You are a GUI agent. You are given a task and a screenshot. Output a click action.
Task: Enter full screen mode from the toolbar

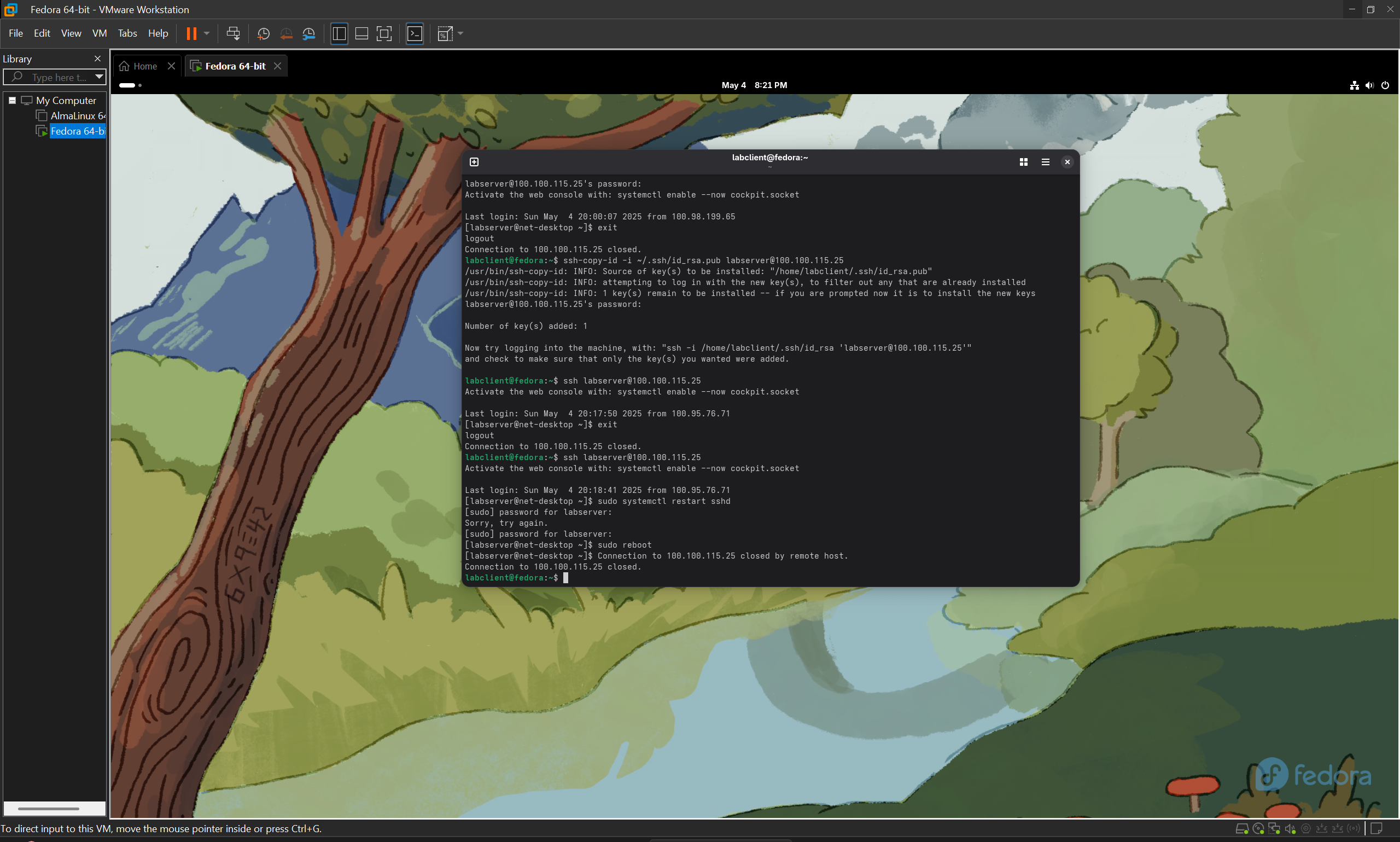(x=384, y=33)
